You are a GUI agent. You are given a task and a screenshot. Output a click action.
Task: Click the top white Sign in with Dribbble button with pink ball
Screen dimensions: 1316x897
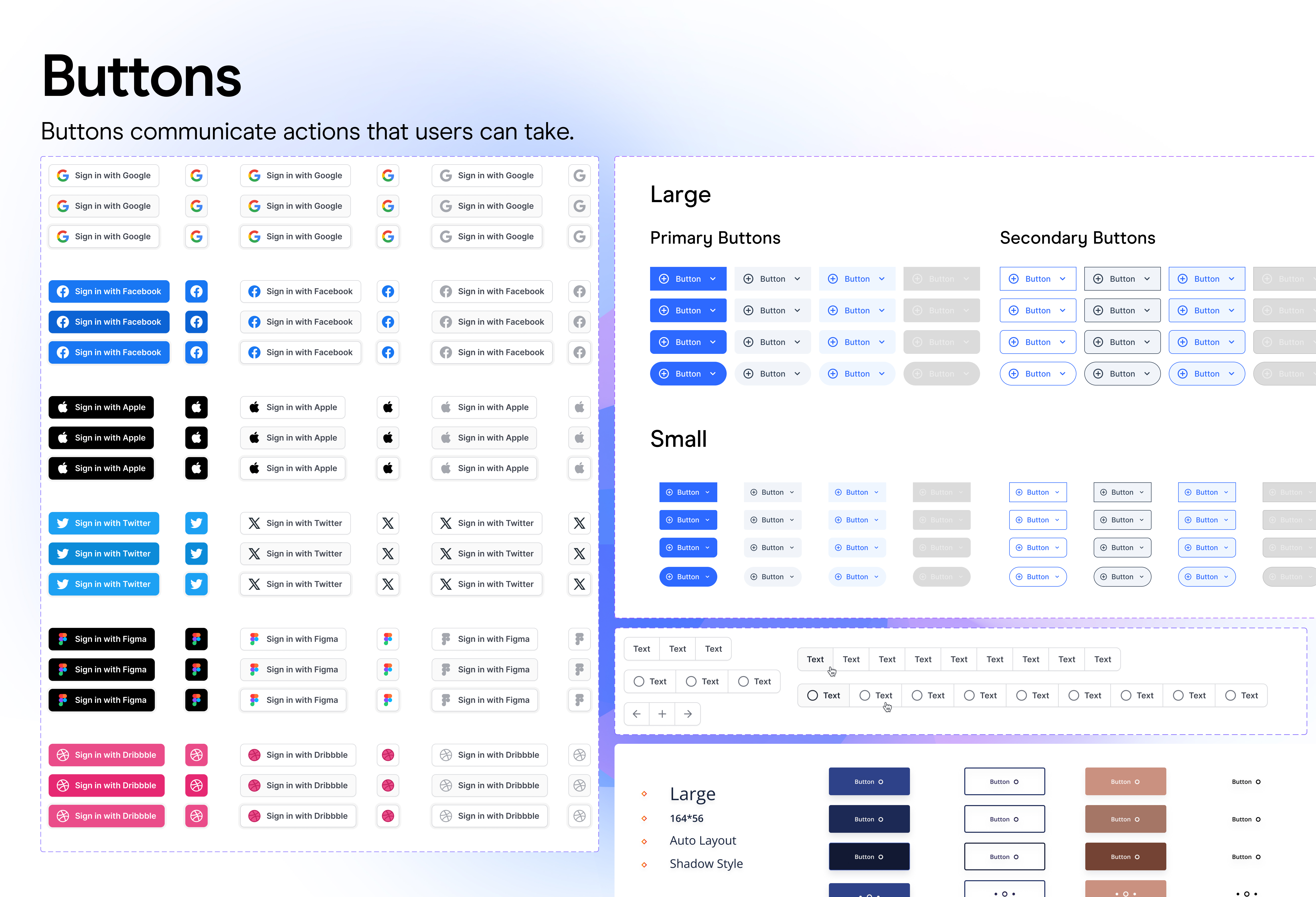pos(298,755)
